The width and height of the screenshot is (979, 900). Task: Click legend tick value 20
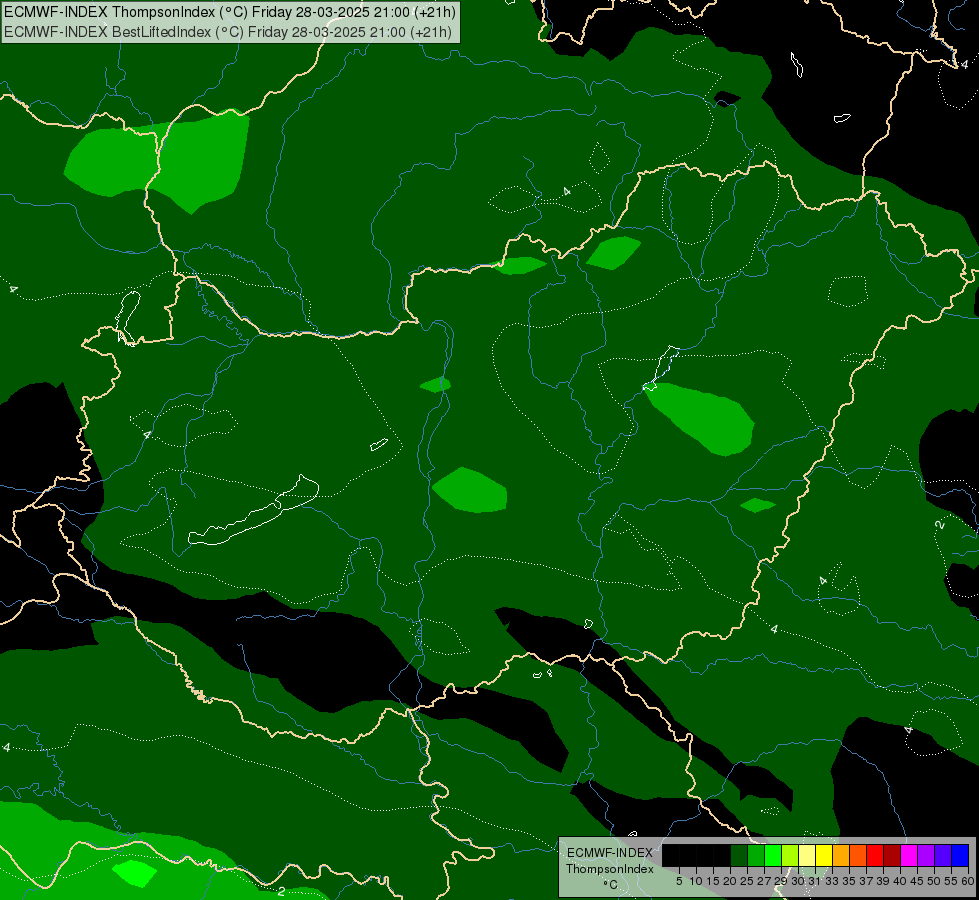(x=730, y=881)
